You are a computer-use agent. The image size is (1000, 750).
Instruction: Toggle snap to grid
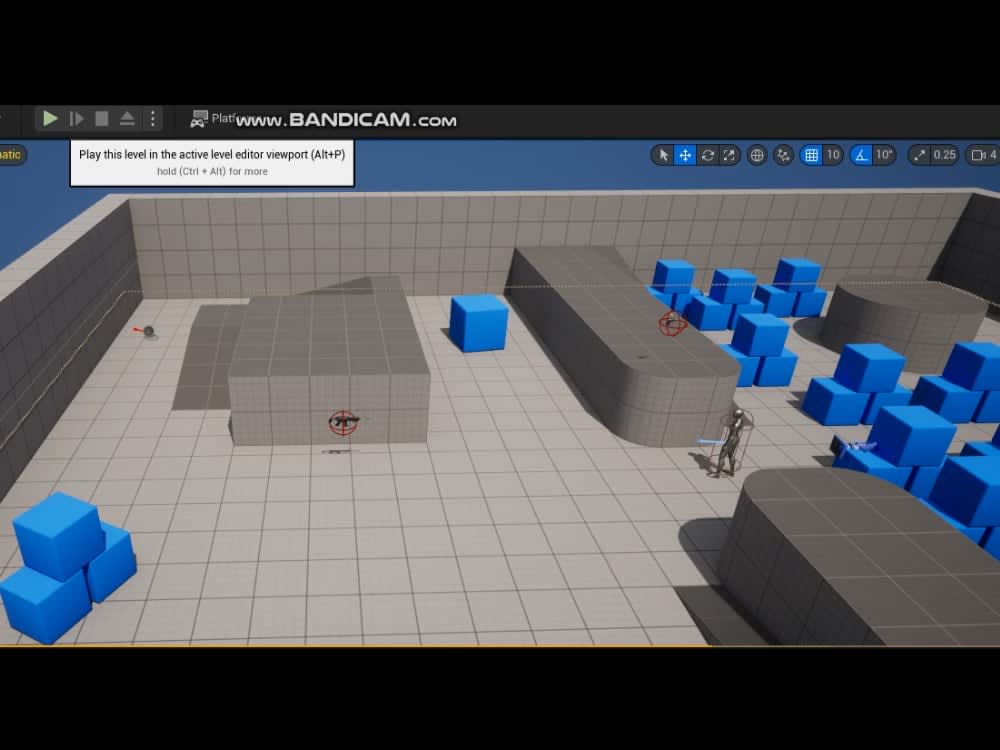click(x=811, y=155)
